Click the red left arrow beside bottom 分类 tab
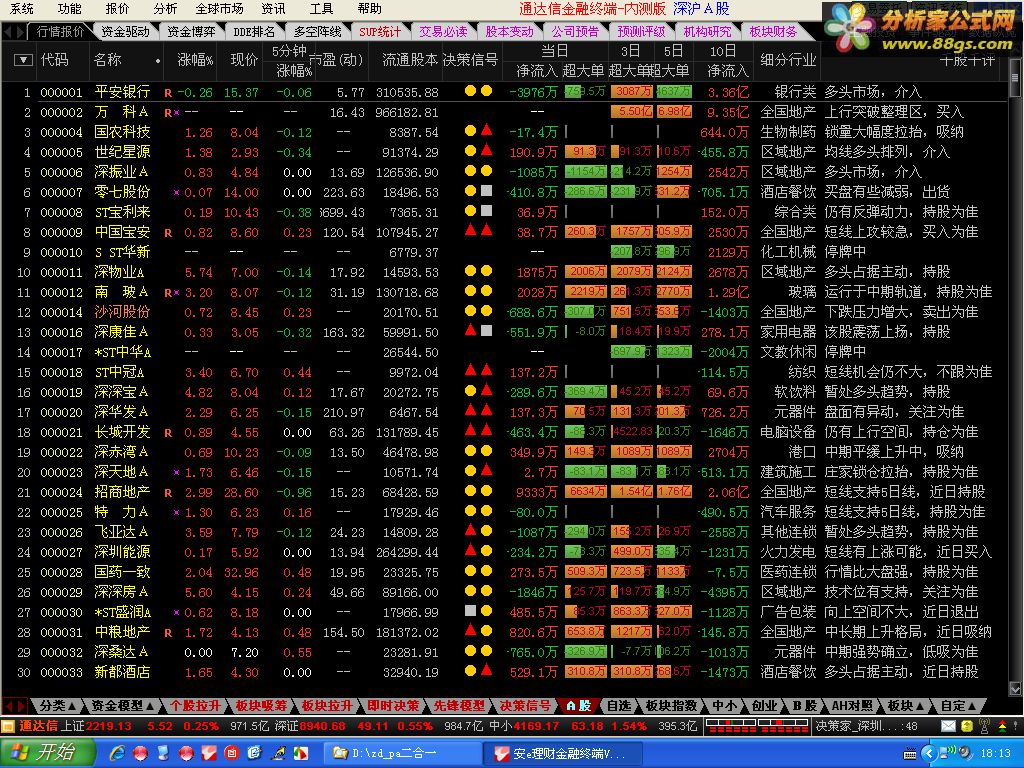This screenshot has width=1024, height=768. (x=8, y=706)
